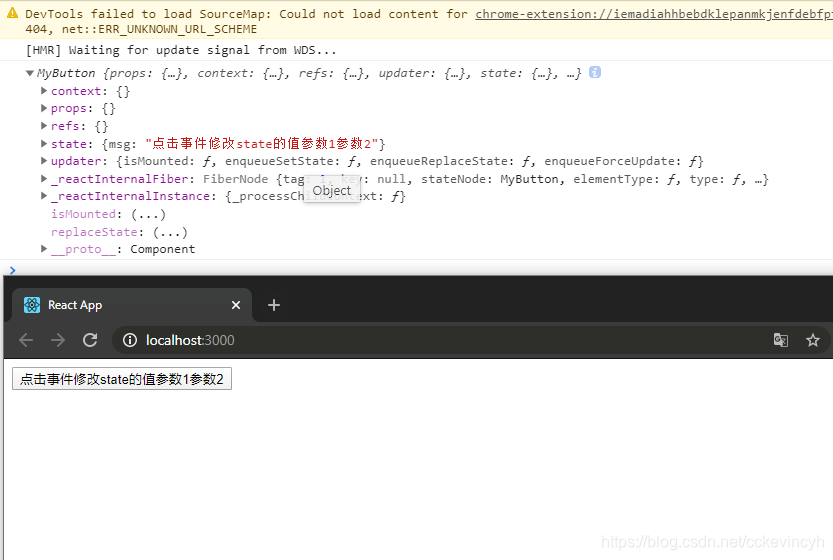The image size is (833, 560).
Task: Expand the props property
Action: [44, 108]
